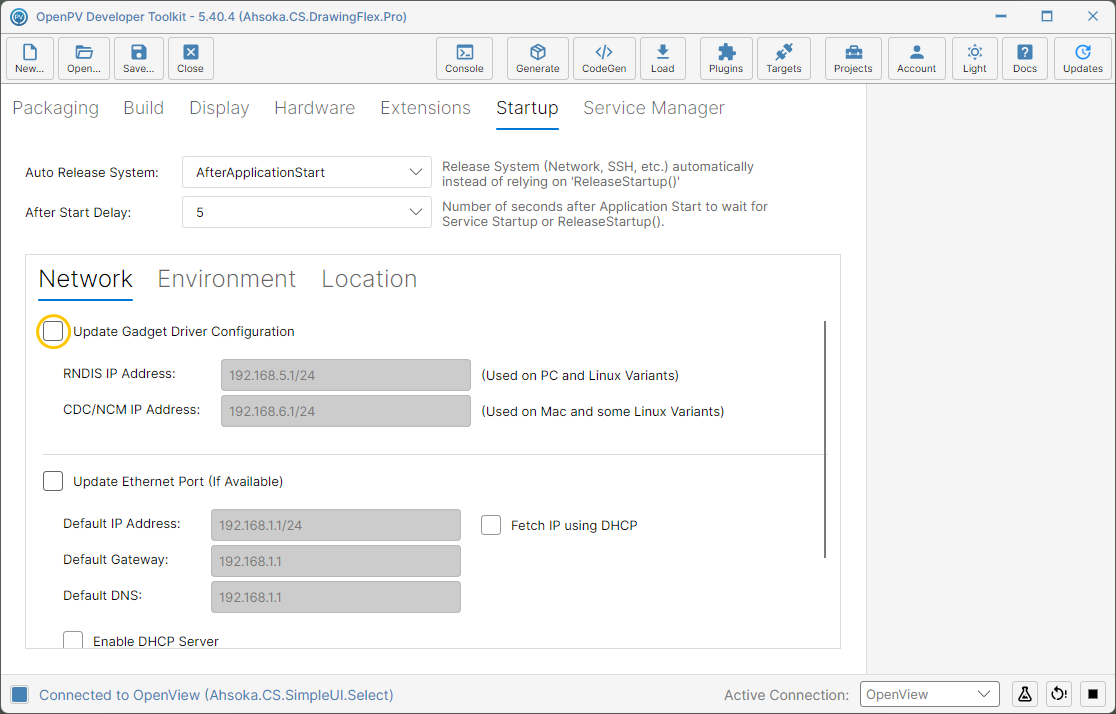Open a project with the Open icon

[84, 58]
